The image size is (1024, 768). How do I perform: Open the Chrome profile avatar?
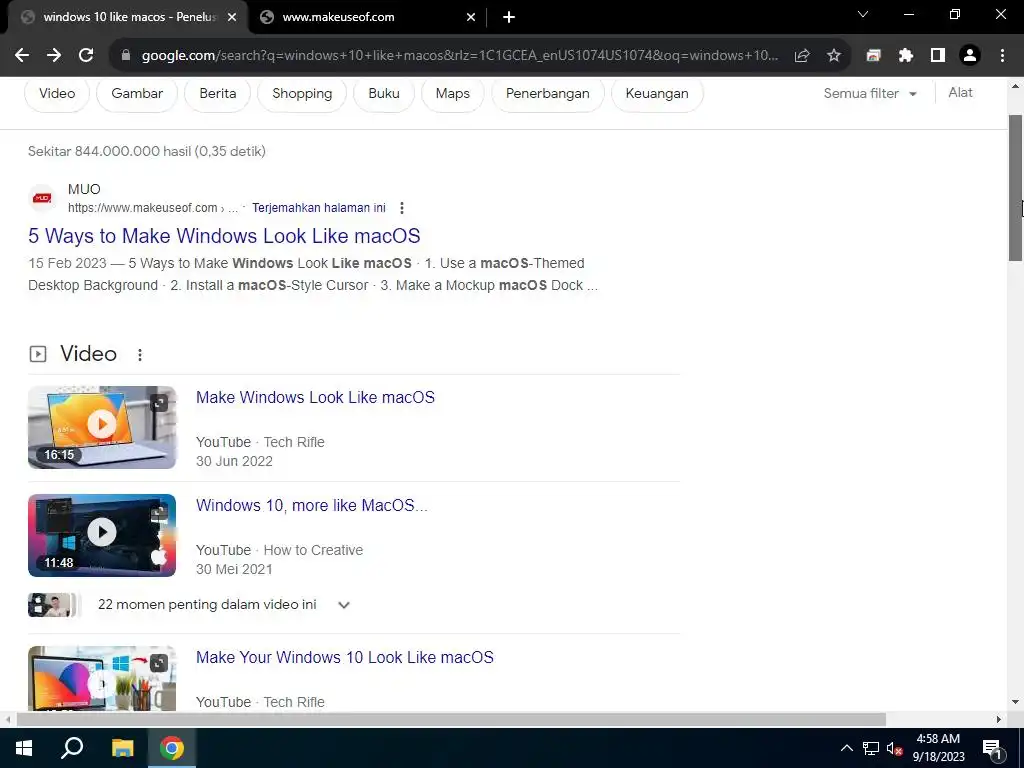[970, 56]
